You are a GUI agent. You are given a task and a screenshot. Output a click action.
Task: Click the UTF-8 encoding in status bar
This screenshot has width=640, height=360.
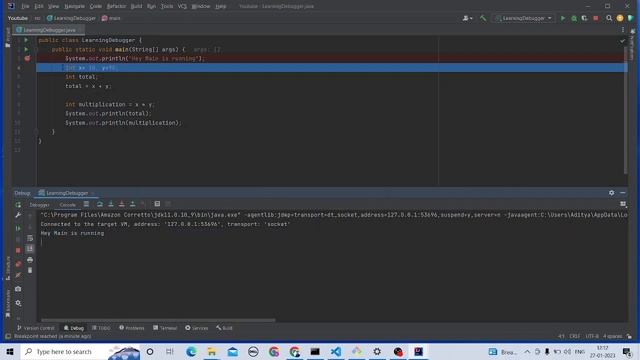pyautogui.click(x=592, y=336)
